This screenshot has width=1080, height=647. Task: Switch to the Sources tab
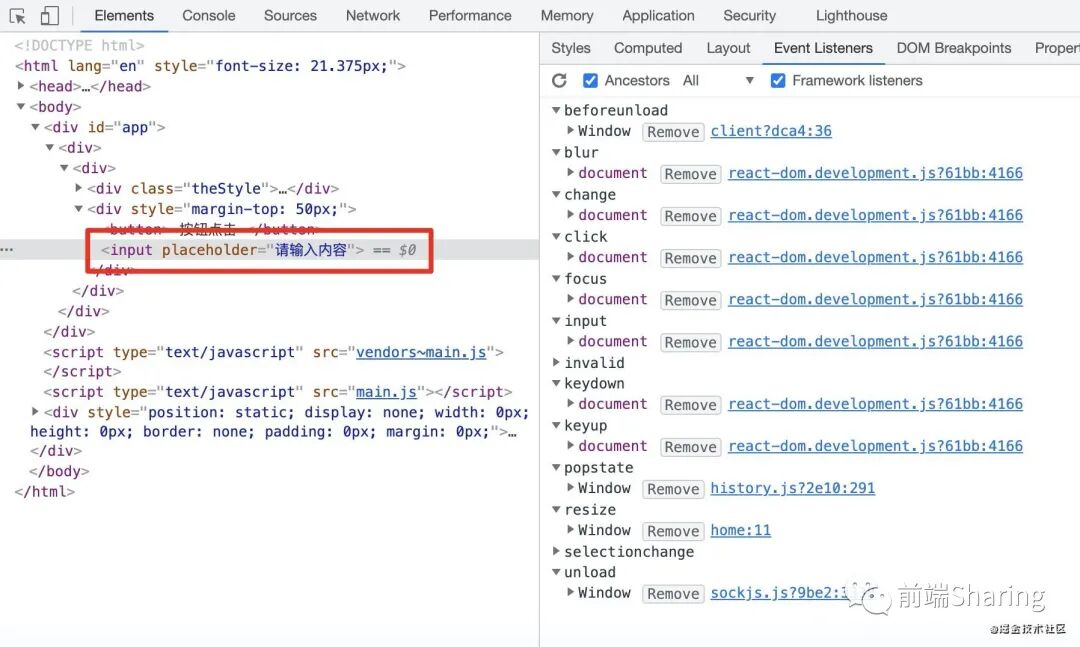coord(290,15)
